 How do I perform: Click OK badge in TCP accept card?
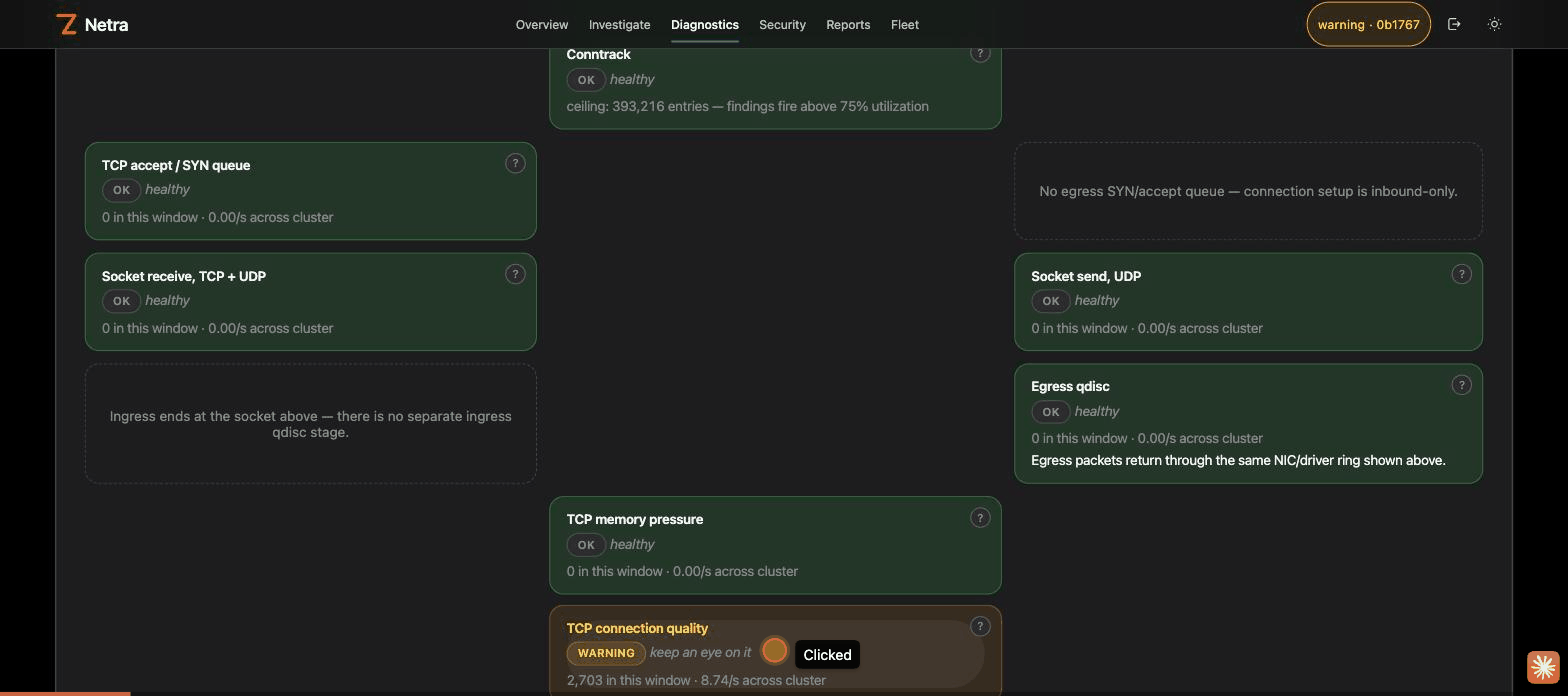click(x=121, y=190)
